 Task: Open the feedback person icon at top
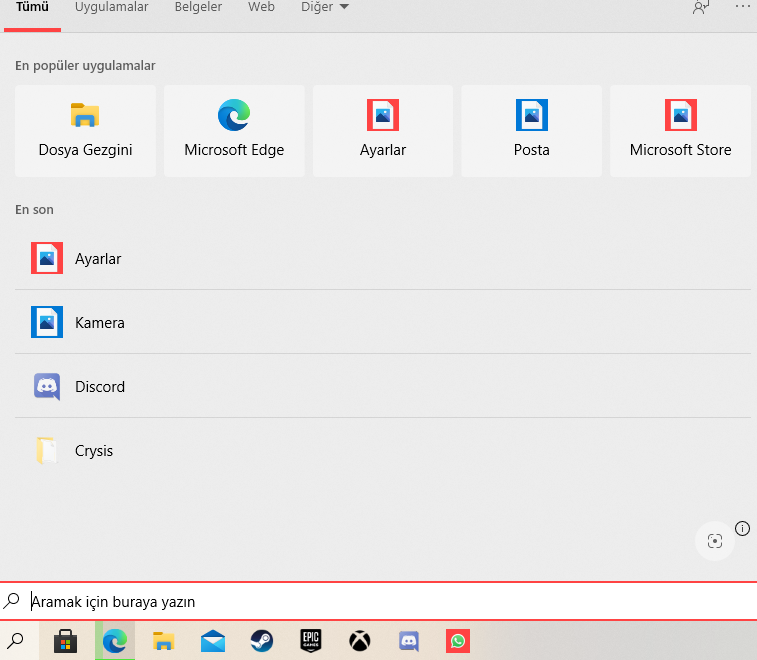tap(701, 7)
